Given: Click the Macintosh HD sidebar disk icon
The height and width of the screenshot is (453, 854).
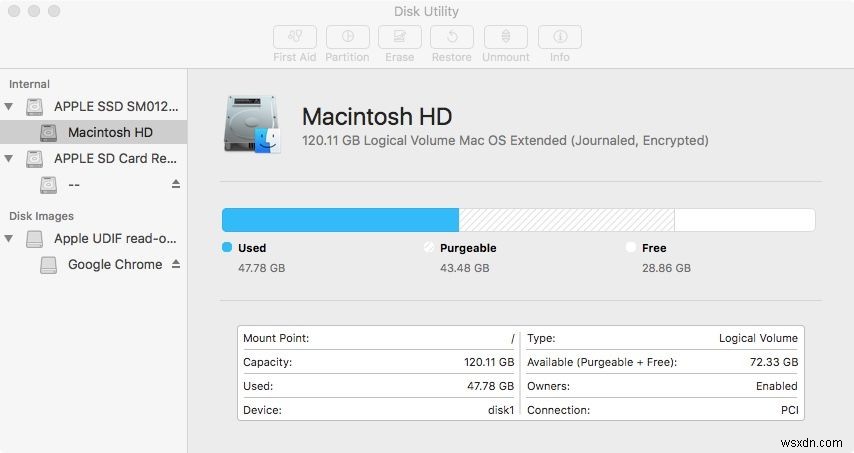Looking at the screenshot, I should [48, 132].
